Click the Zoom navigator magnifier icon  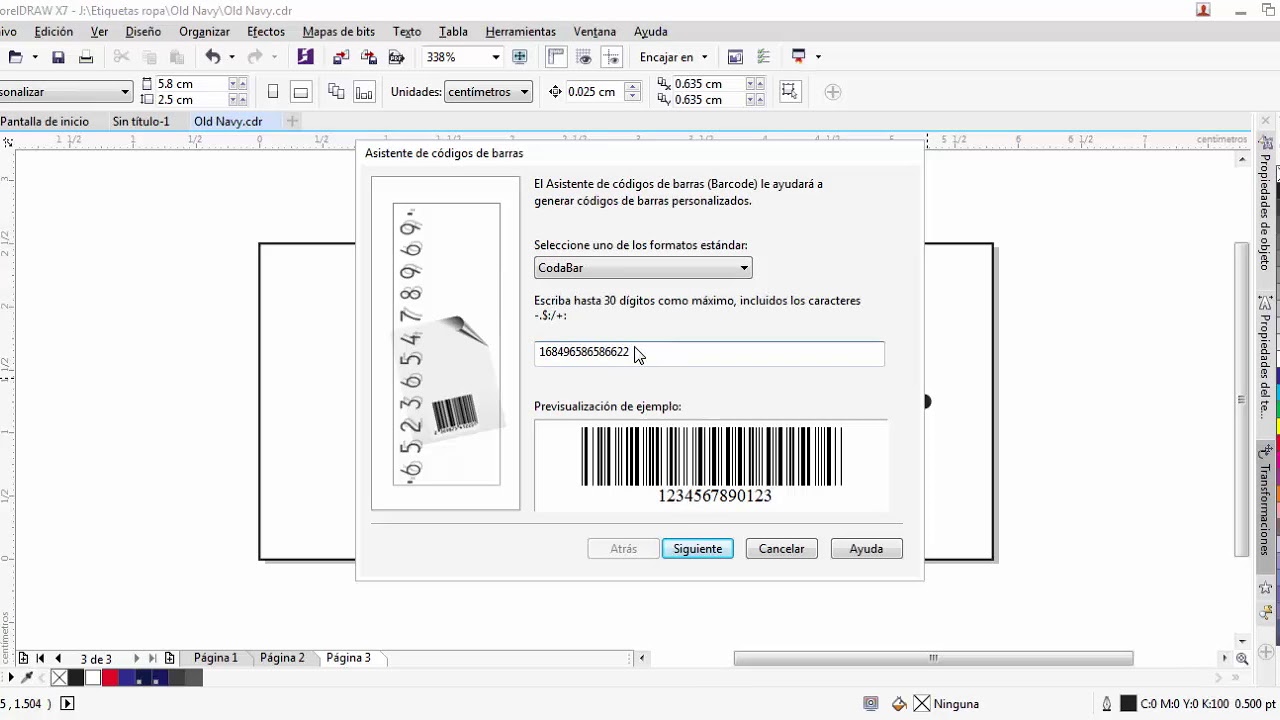pos(1242,658)
